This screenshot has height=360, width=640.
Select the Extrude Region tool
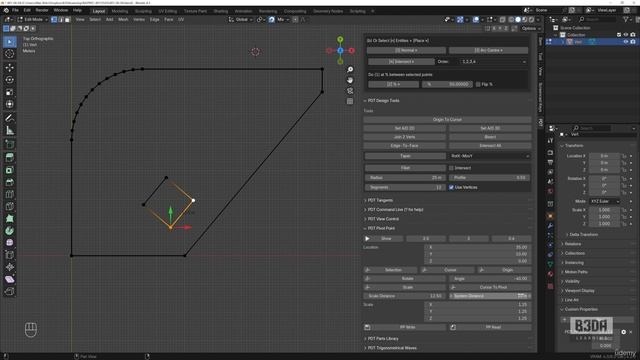(9, 158)
